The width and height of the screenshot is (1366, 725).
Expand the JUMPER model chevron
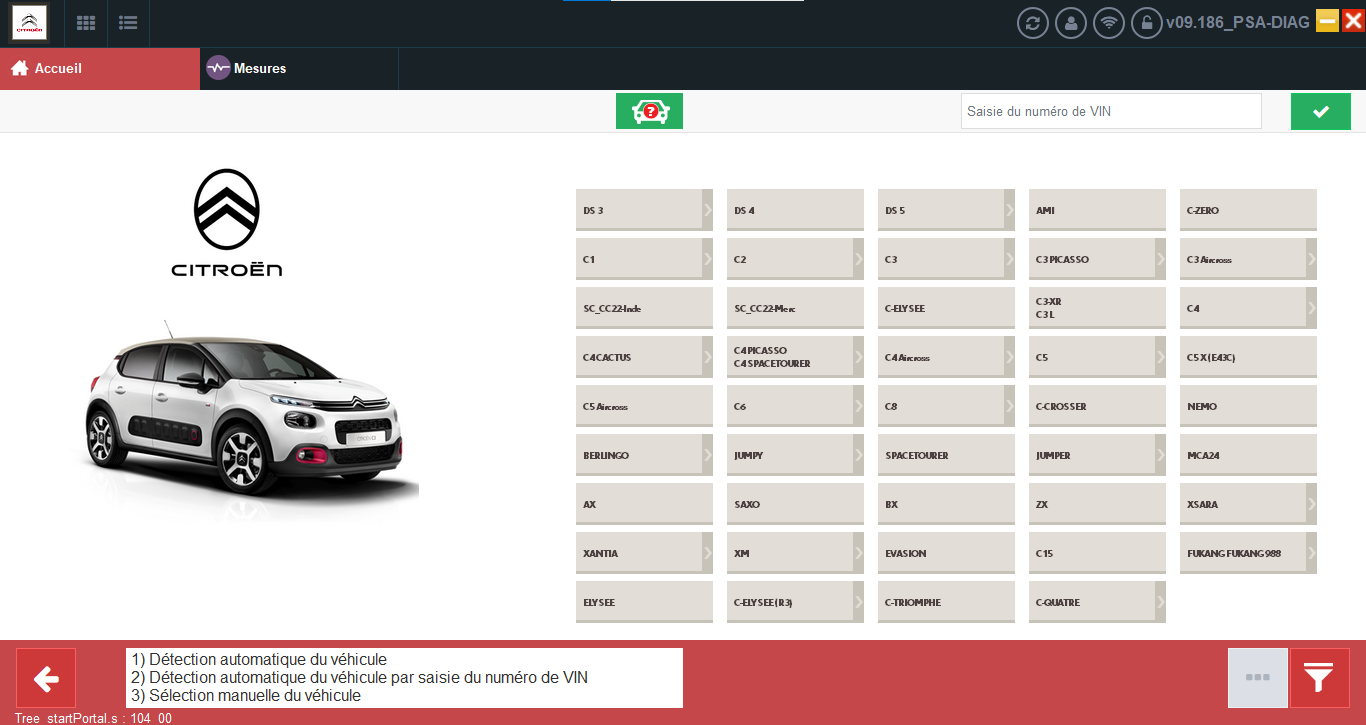coord(1160,455)
